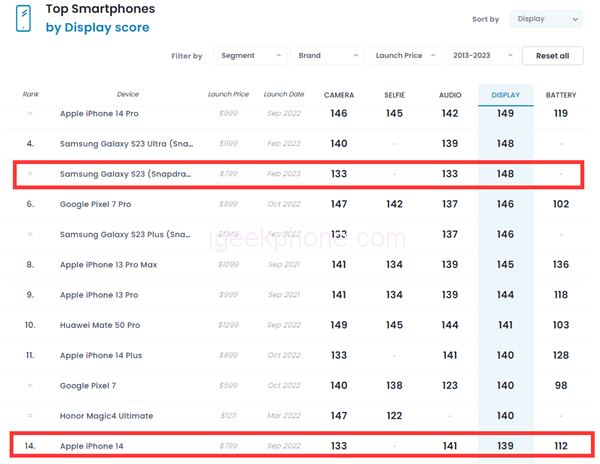The width and height of the screenshot is (600, 464).
Task: Open the 2013-2023 date range dropdown
Action: (483, 56)
